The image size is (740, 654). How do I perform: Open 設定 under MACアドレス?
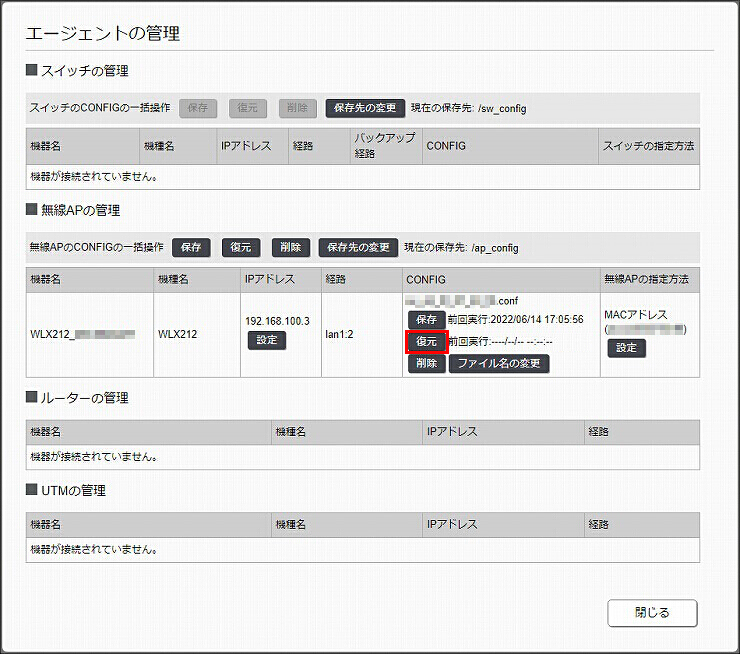(x=626, y=348)
